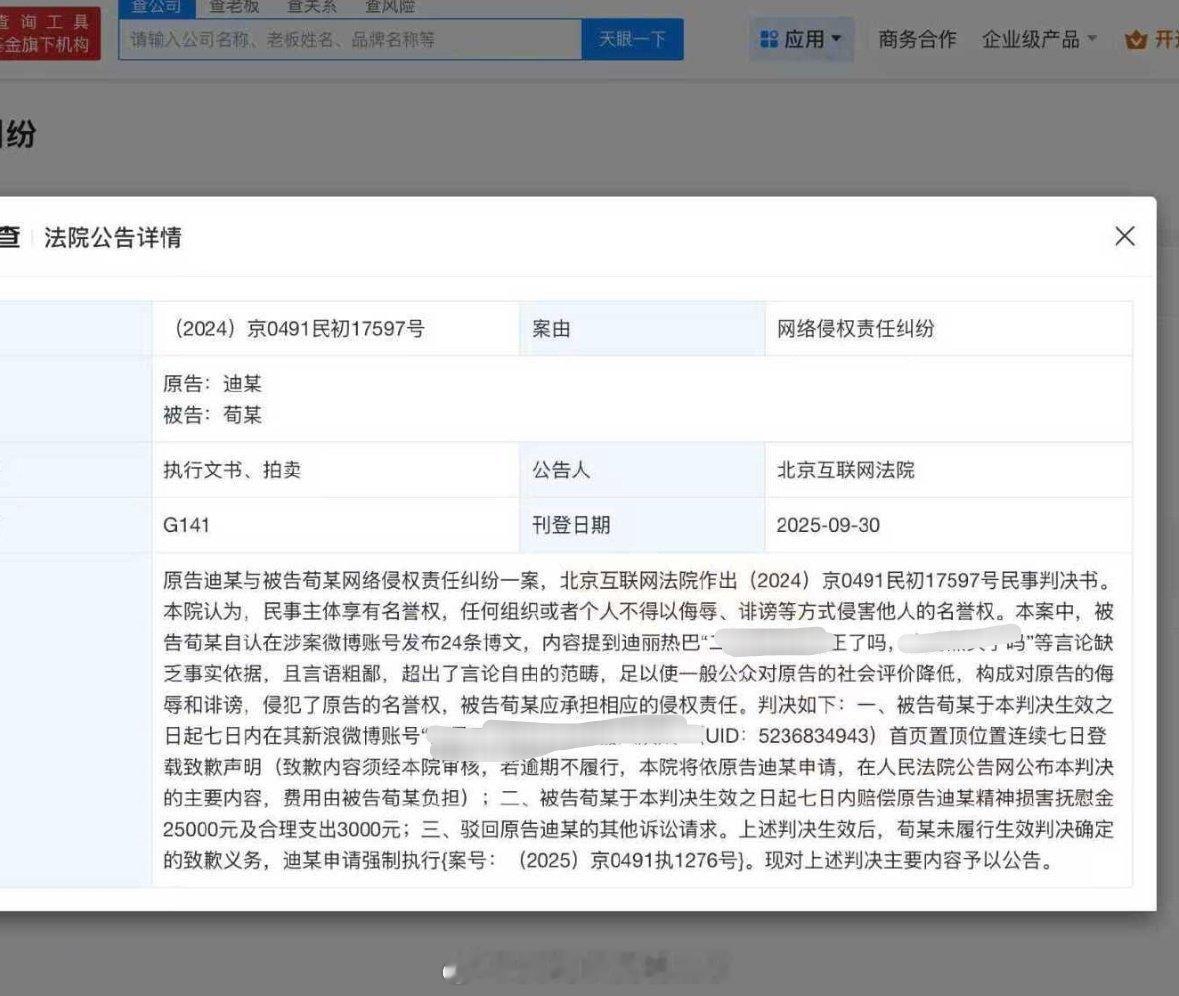Open the 查关系 search tab
Screen dimensions: 1179x996
(x=312, y=7)
